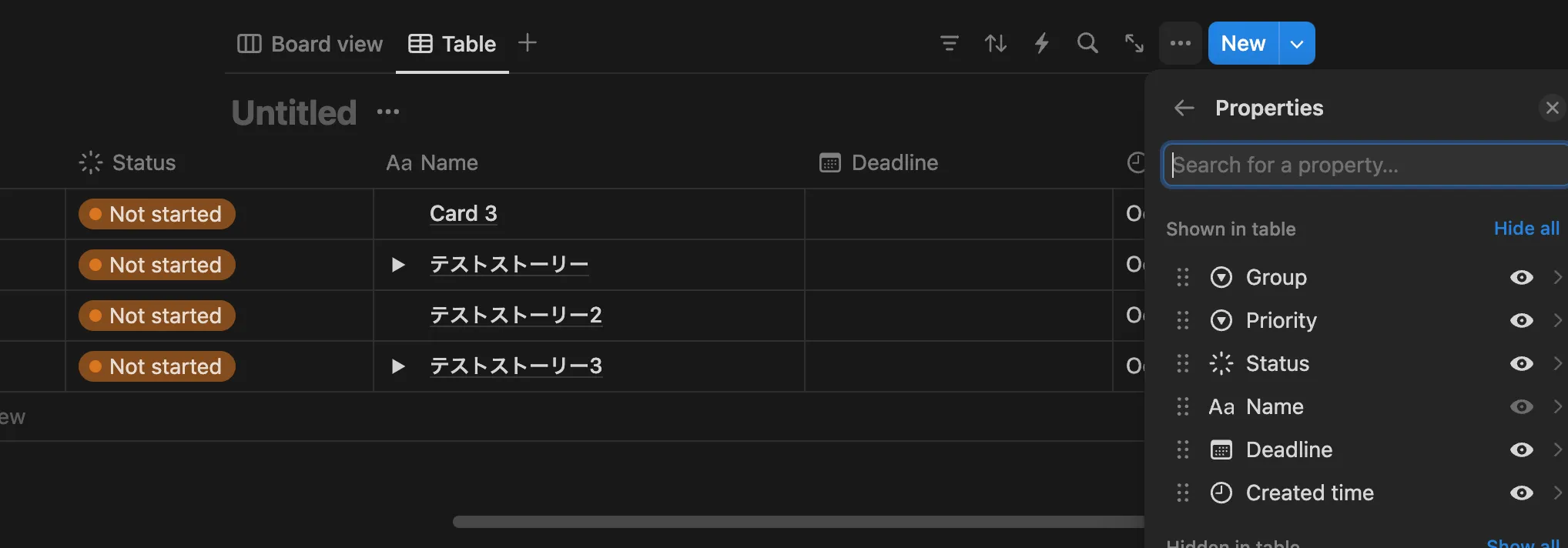Open database in full page icon
The height and width of the screenshot is (548, 1568).
1134,43
